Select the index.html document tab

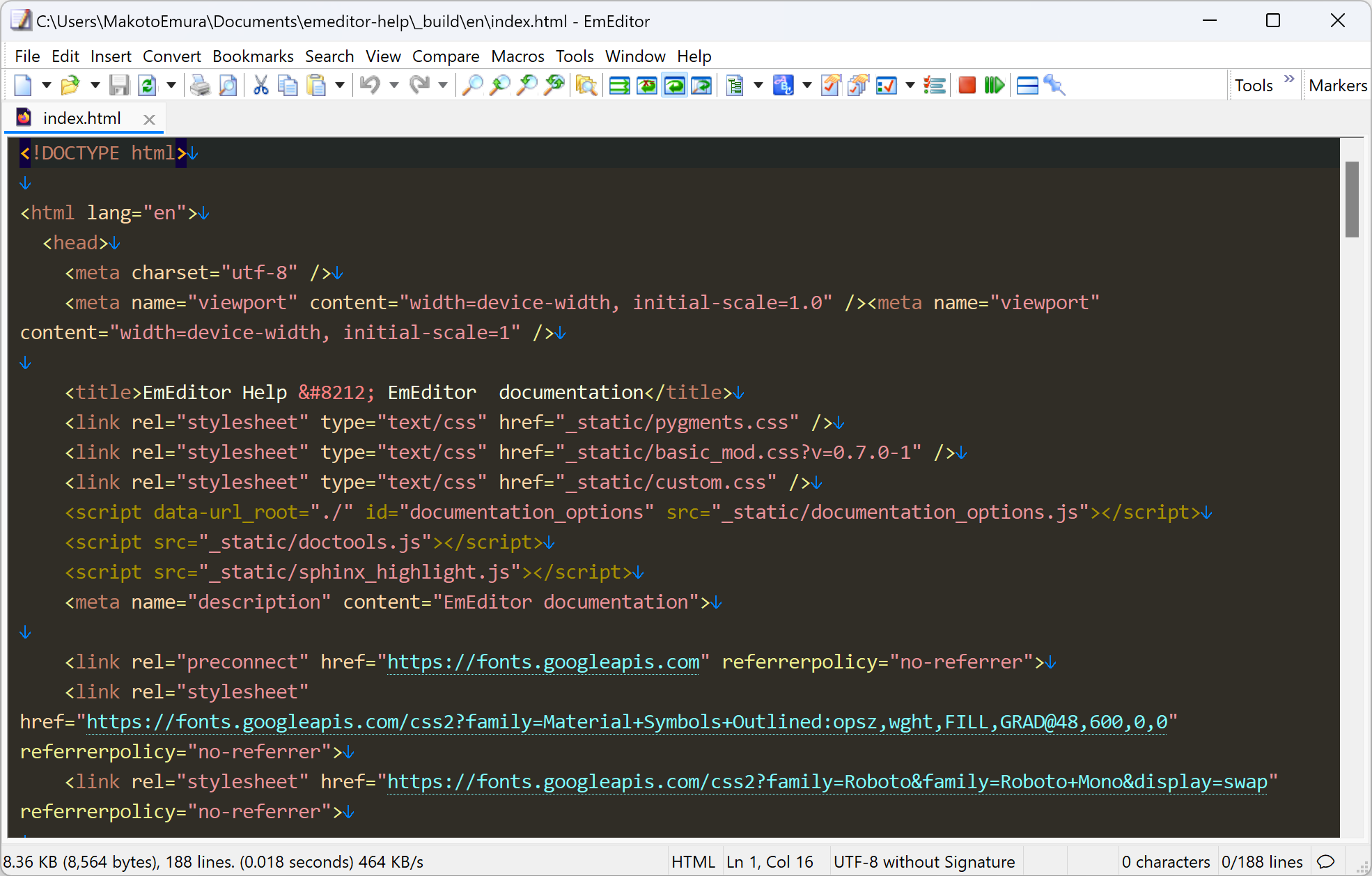(82, 118)
